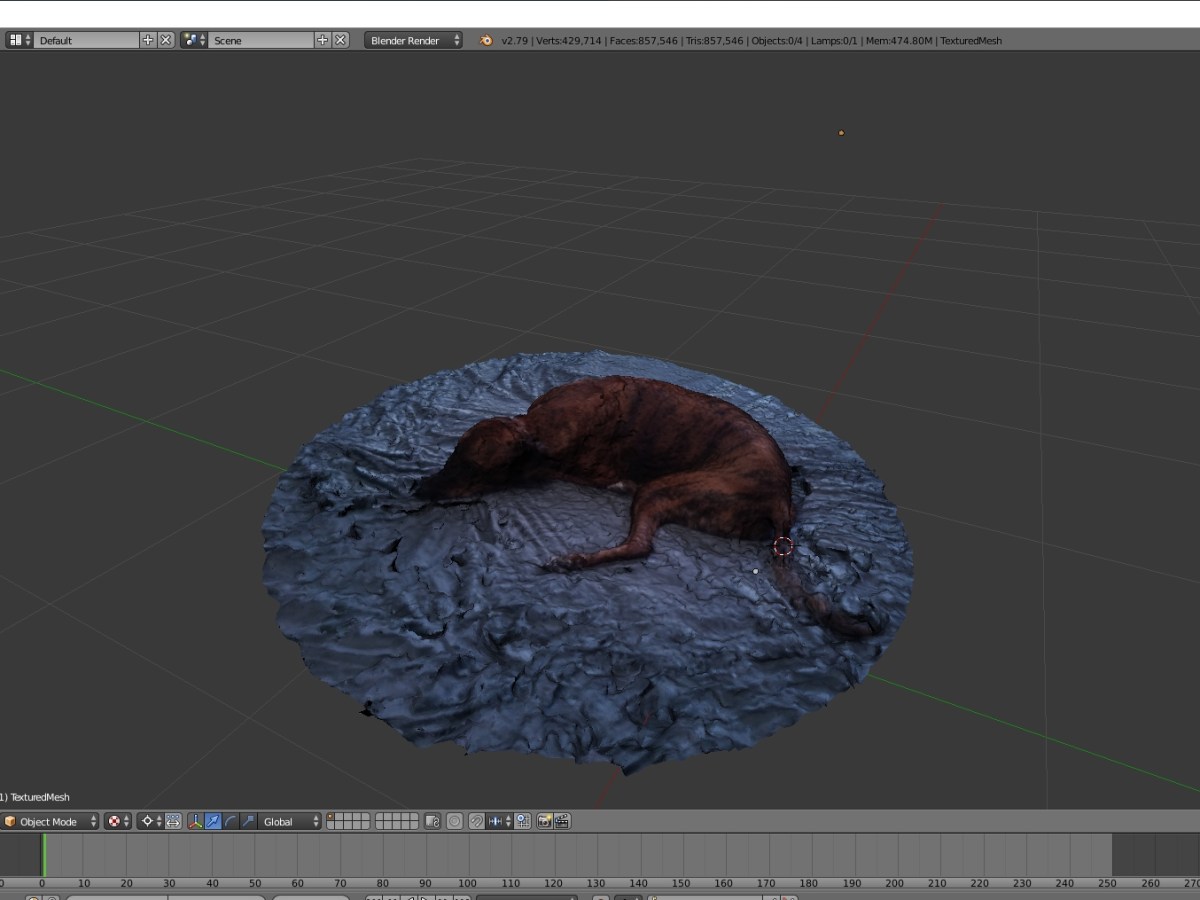Click the Blender logo icon in header
Screen dimensions: 1200x900
point(486,41)
